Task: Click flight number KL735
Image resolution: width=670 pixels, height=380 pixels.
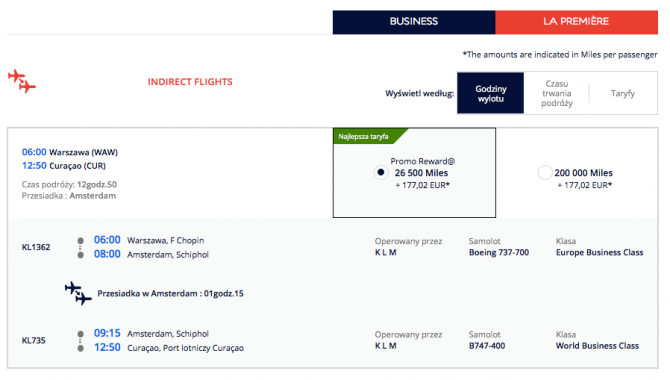Action: (x=33, y=340)
